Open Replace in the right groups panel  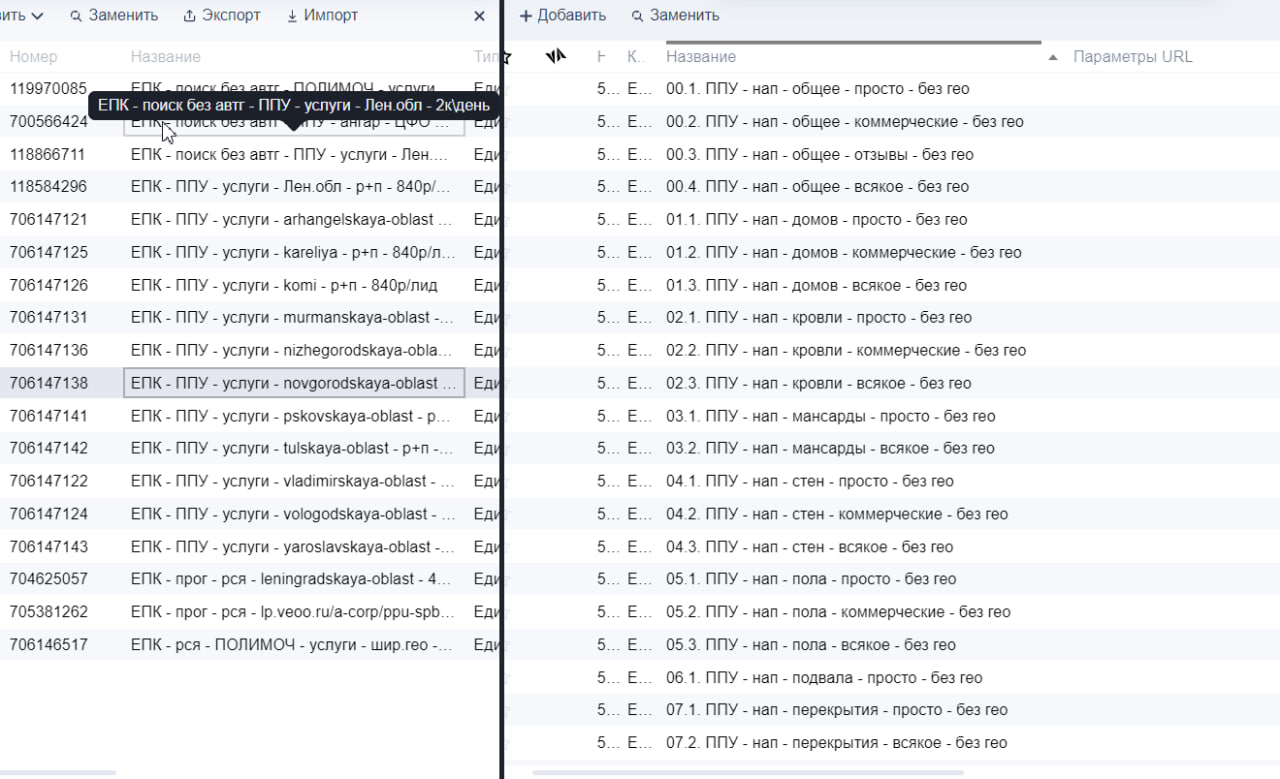pos(675,16)
